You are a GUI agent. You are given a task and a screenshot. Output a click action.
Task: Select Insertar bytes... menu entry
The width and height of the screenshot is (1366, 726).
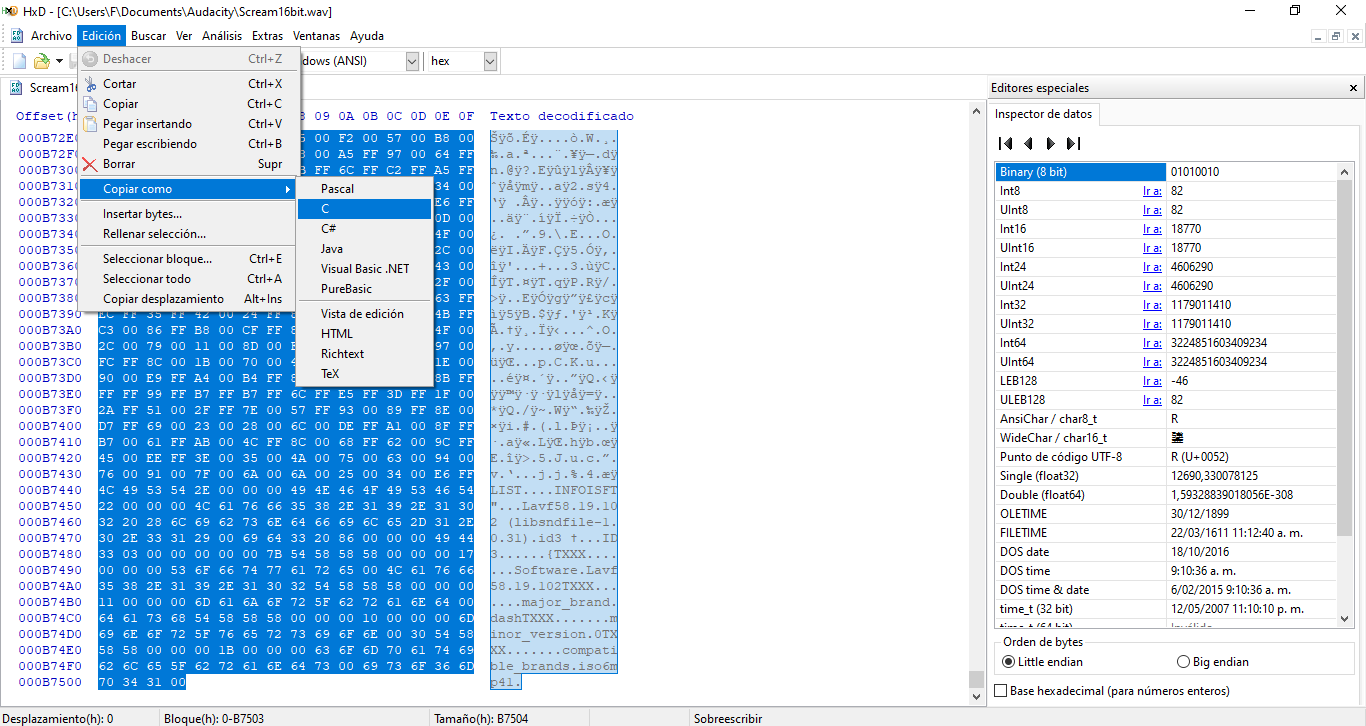(x=189, y=214)
